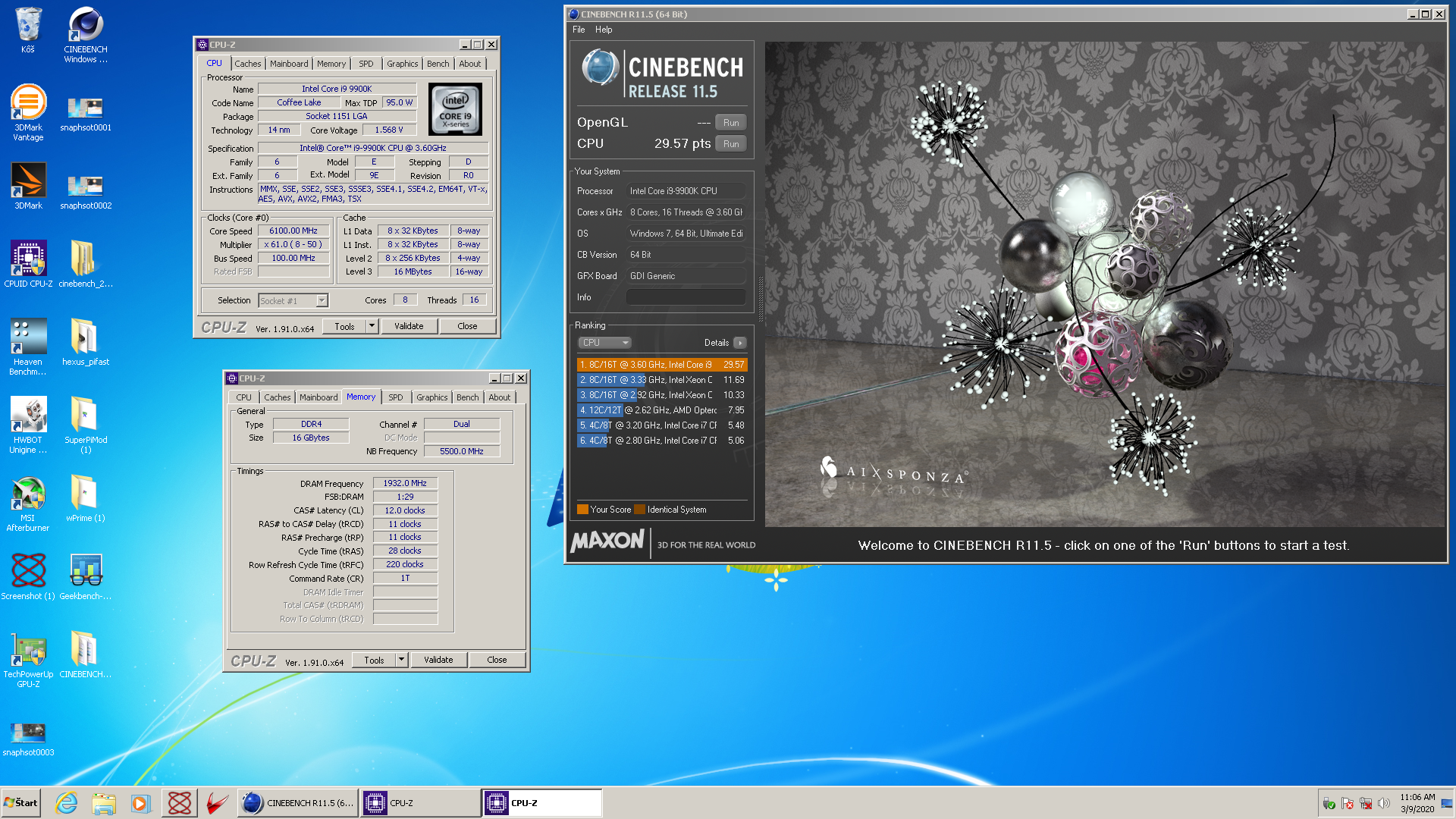
Task: Click the volume speaker tray icon
Action: click(x=1384, y=803)
